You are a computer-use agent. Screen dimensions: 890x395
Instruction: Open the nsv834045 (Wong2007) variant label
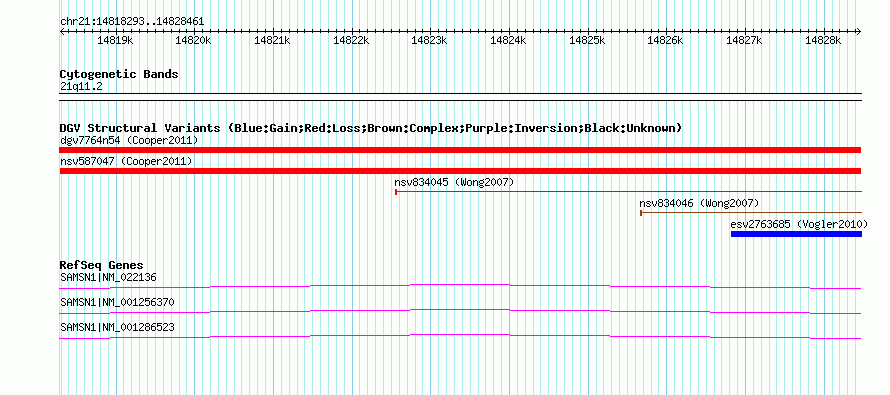click(x=454, y=183)
